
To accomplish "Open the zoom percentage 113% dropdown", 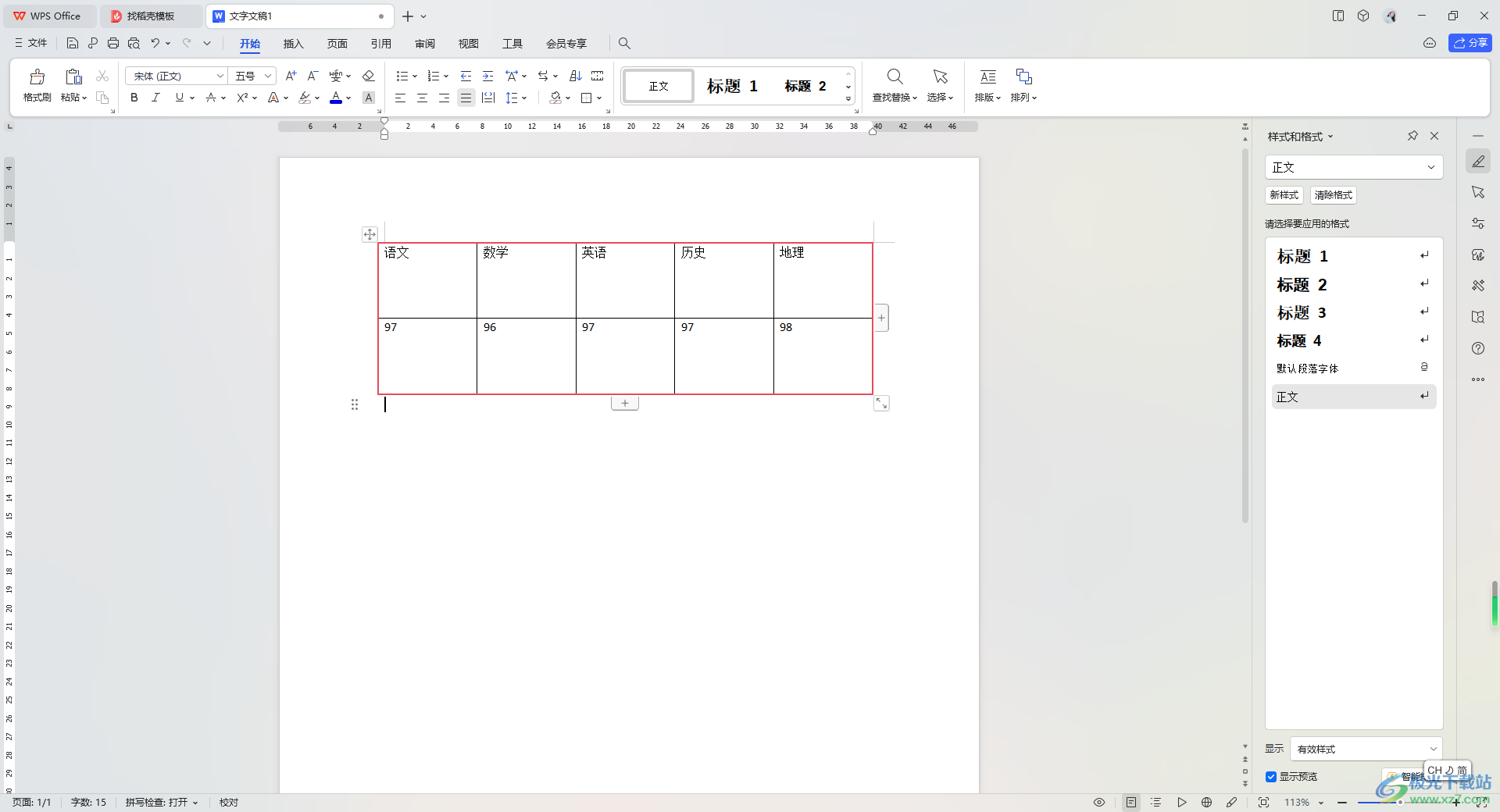I will pos(1304,802).
